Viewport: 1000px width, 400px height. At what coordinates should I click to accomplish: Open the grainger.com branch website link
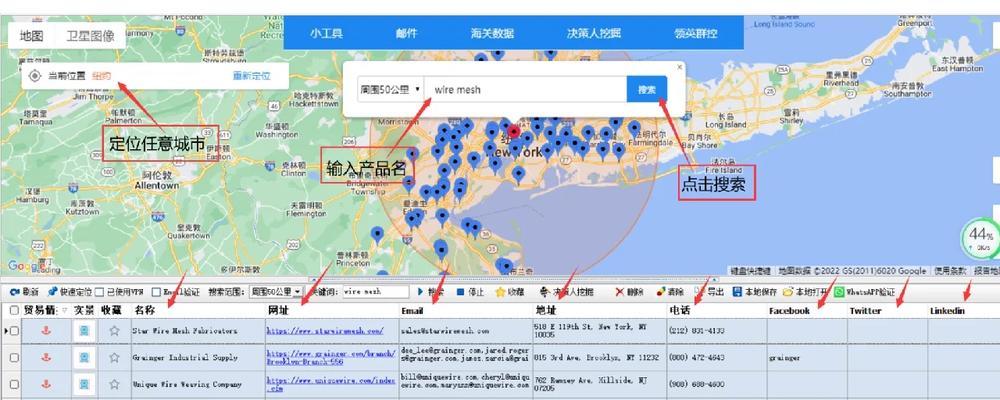click(330, 357)
